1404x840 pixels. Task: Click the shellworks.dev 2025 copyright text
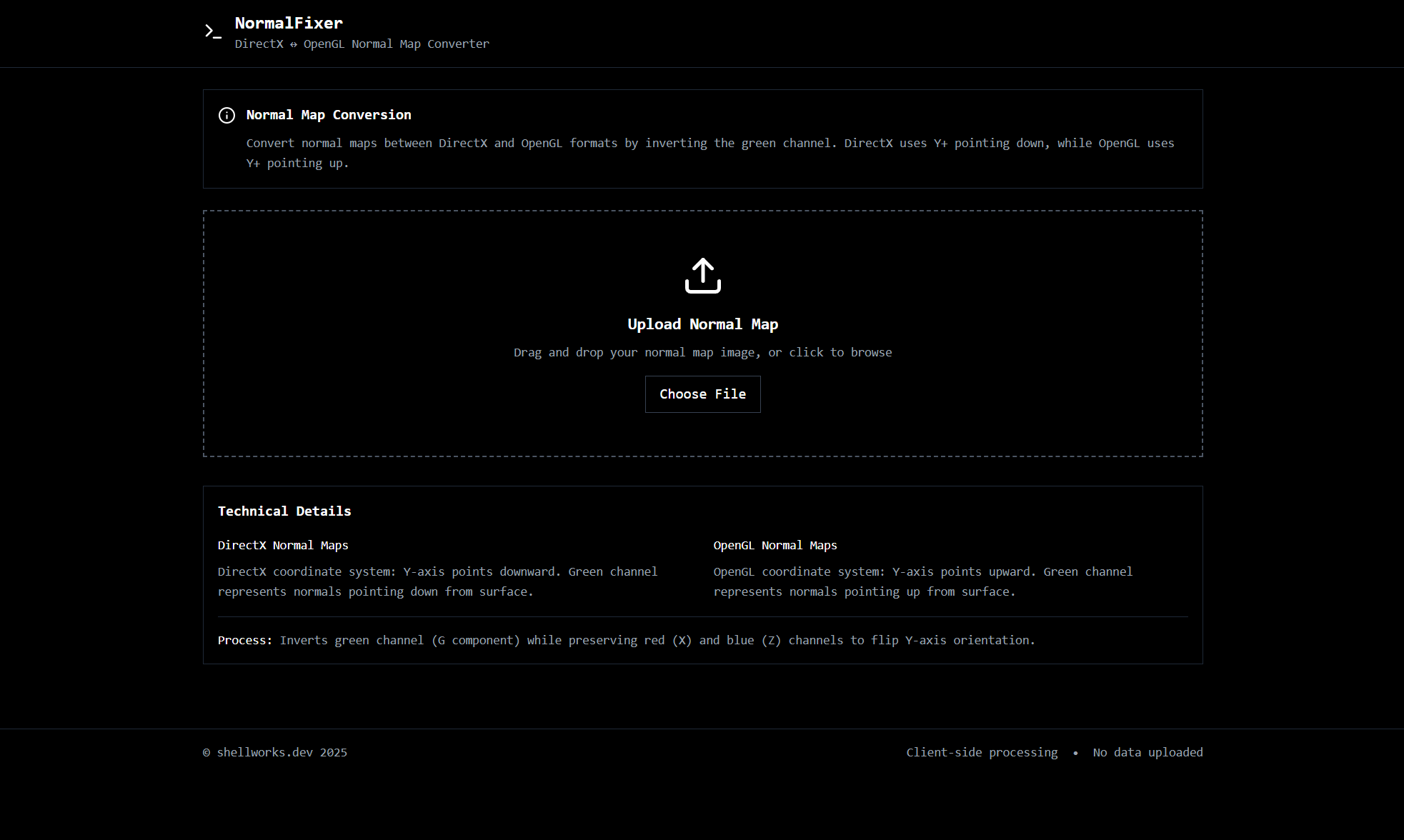point(275,753)
